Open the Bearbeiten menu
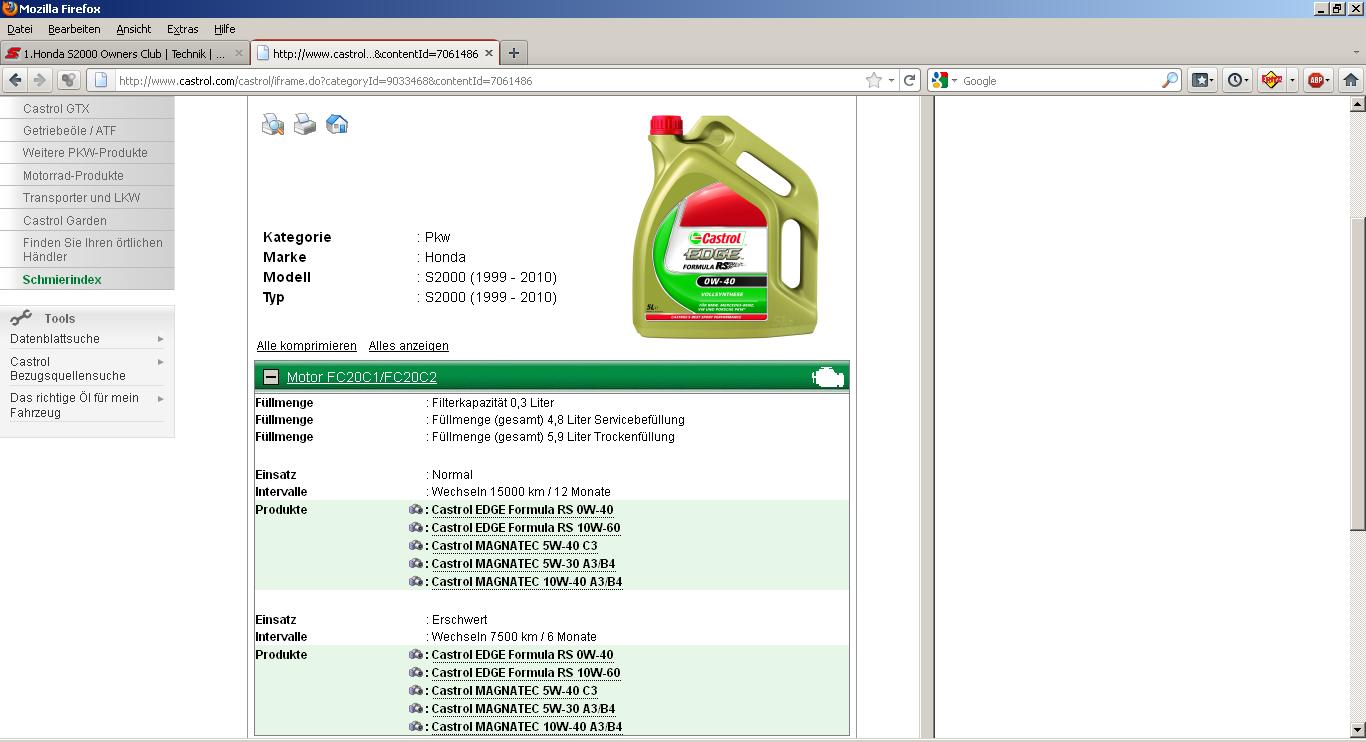The image size is (1366, 742). click(74, 29)
